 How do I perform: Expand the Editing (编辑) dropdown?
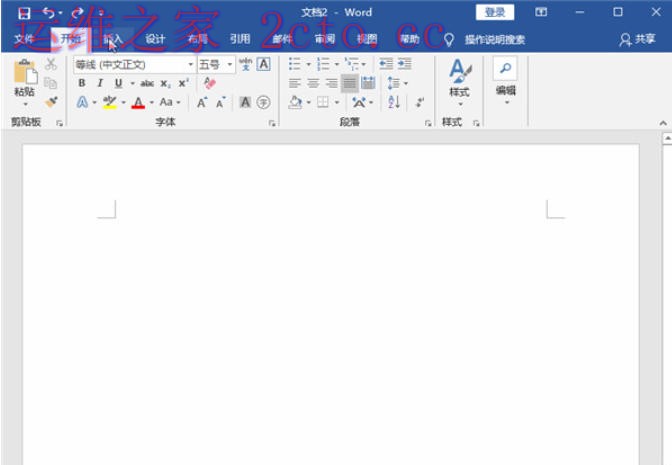coord(505,82)
